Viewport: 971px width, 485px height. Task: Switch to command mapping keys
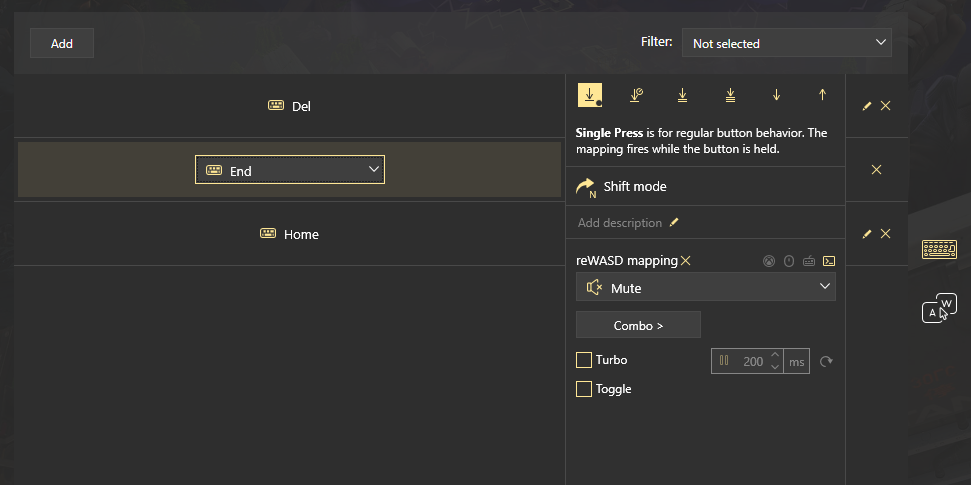[x=829, y=261]
